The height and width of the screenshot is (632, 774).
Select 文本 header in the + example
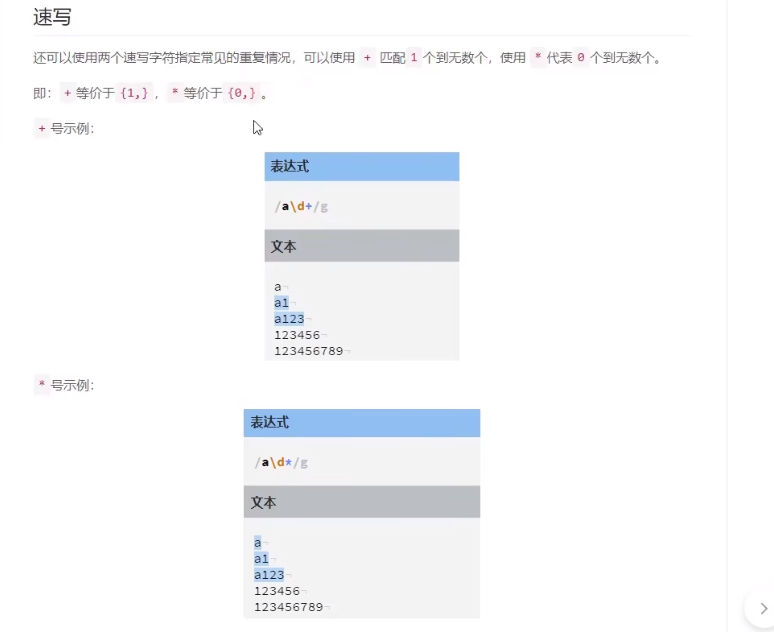pyautogui.click(x=283, y=246)
